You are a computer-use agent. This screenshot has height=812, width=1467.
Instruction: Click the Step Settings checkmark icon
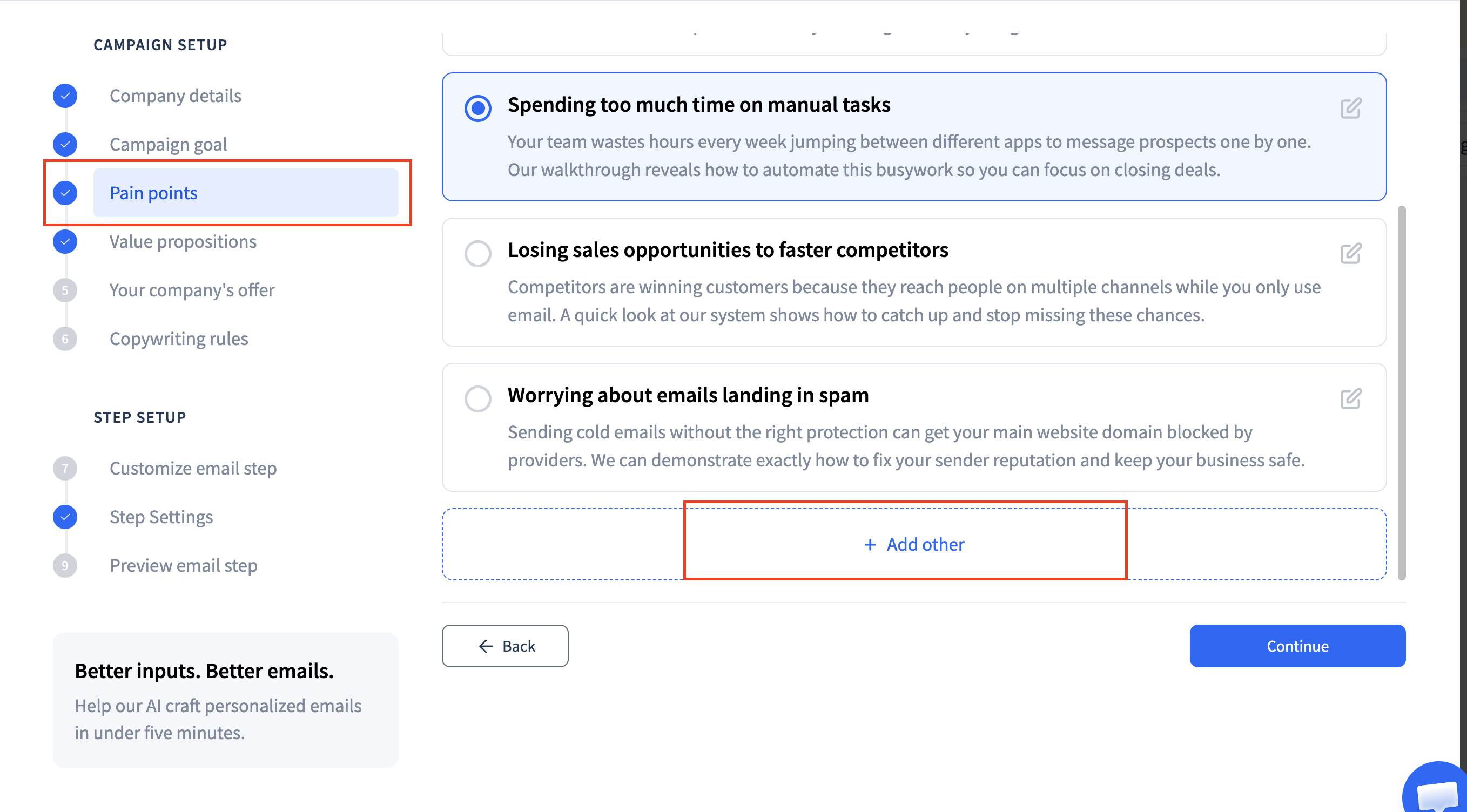[x=65, y=517]
